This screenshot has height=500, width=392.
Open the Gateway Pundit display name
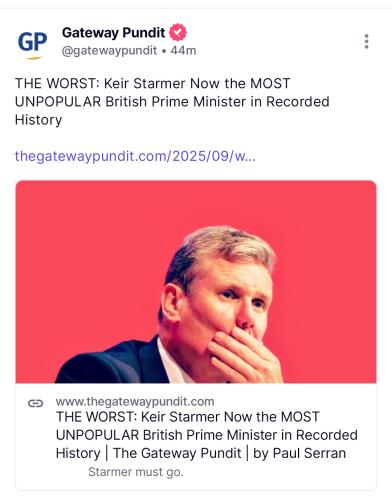pos(113,33)
